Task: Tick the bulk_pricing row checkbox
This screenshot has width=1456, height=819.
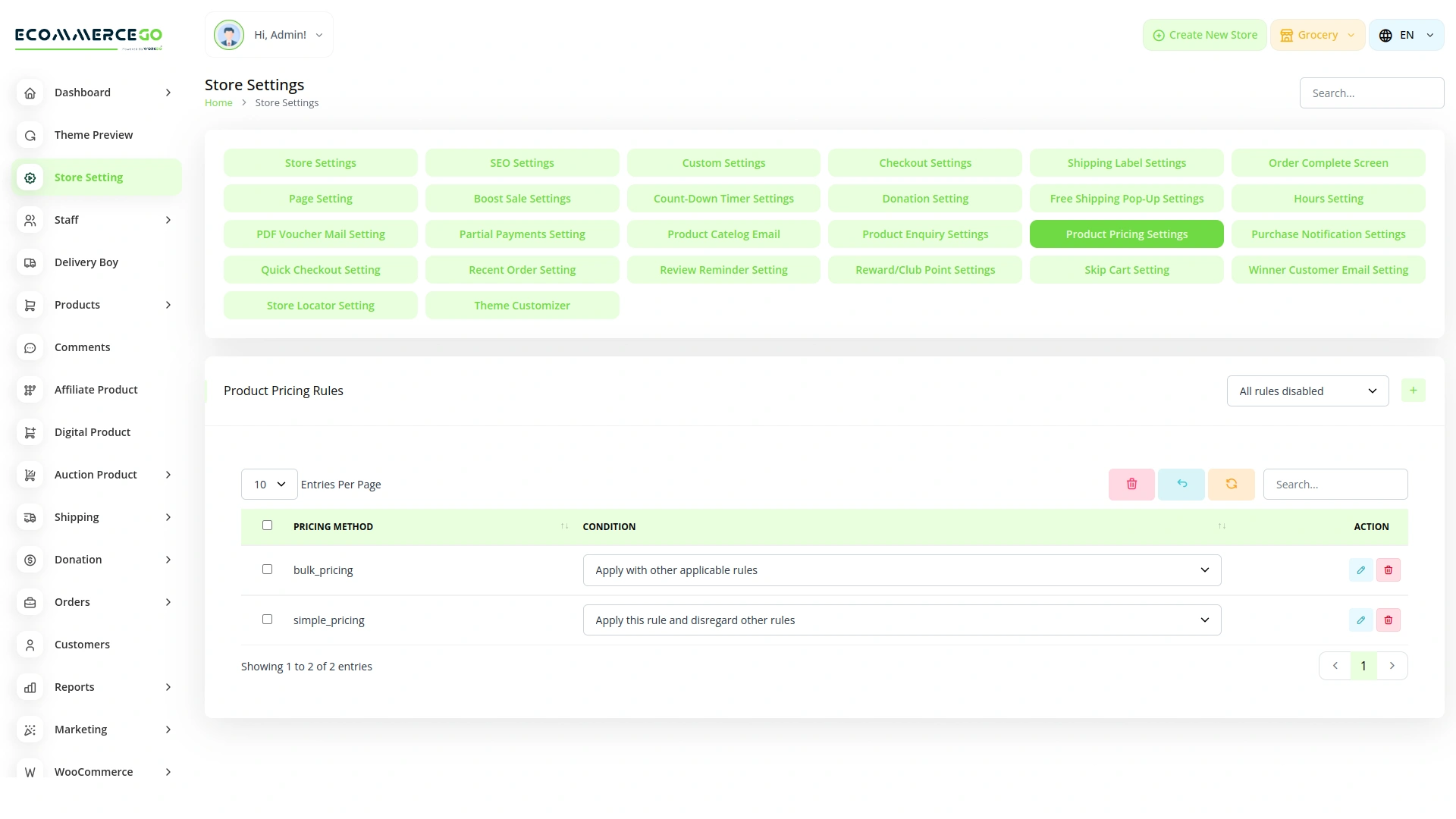Action: click(x=267, y=570)
